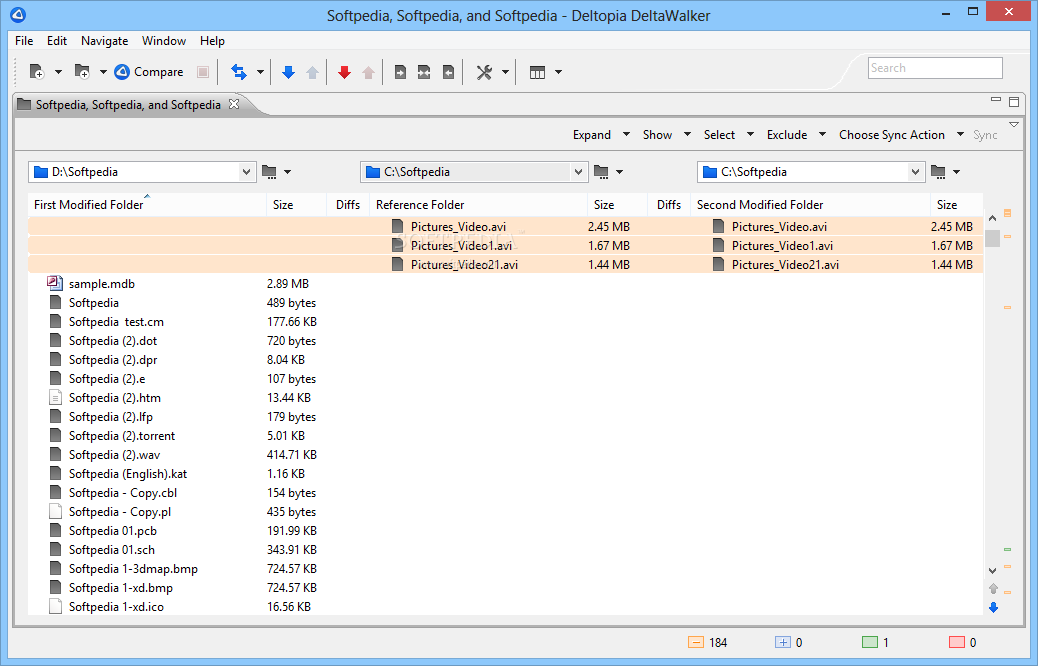Select the Softpedia - Copy.pl file
Image resolution: width=1038 pixels, height=666 pixels.
tap(120, 512)
